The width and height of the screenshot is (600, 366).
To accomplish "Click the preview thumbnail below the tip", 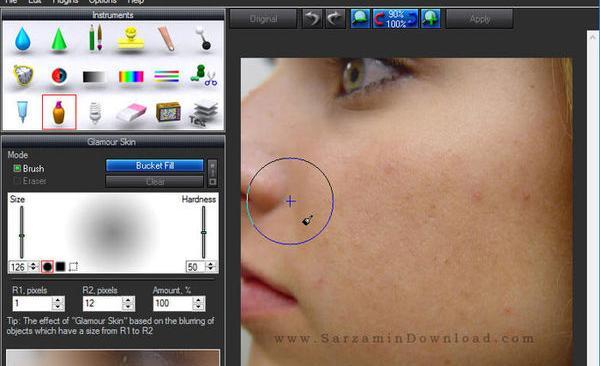I will (x=113, y=358).
